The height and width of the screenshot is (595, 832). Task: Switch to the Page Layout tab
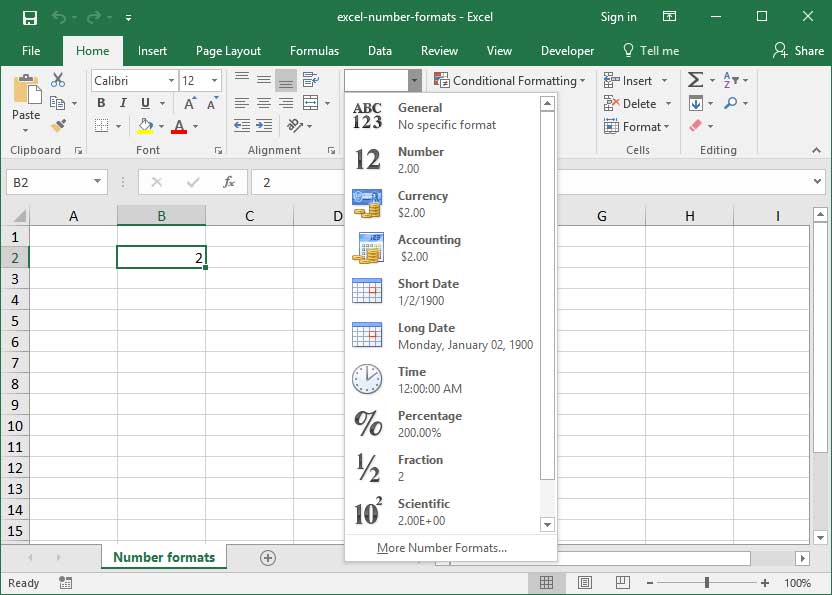coord(228,51)
